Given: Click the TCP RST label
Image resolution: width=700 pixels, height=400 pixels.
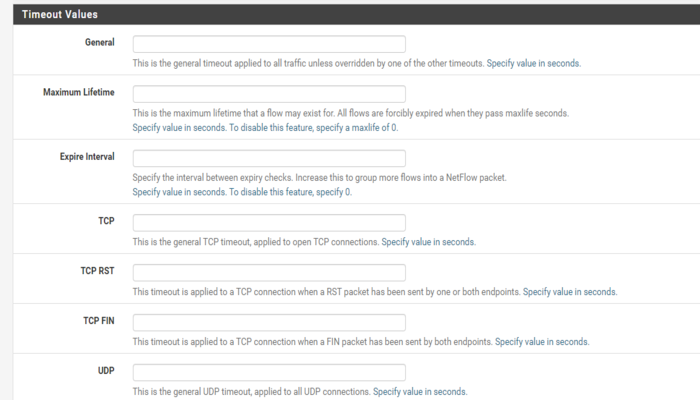Looking at the screenshot, I should point(97,271).
